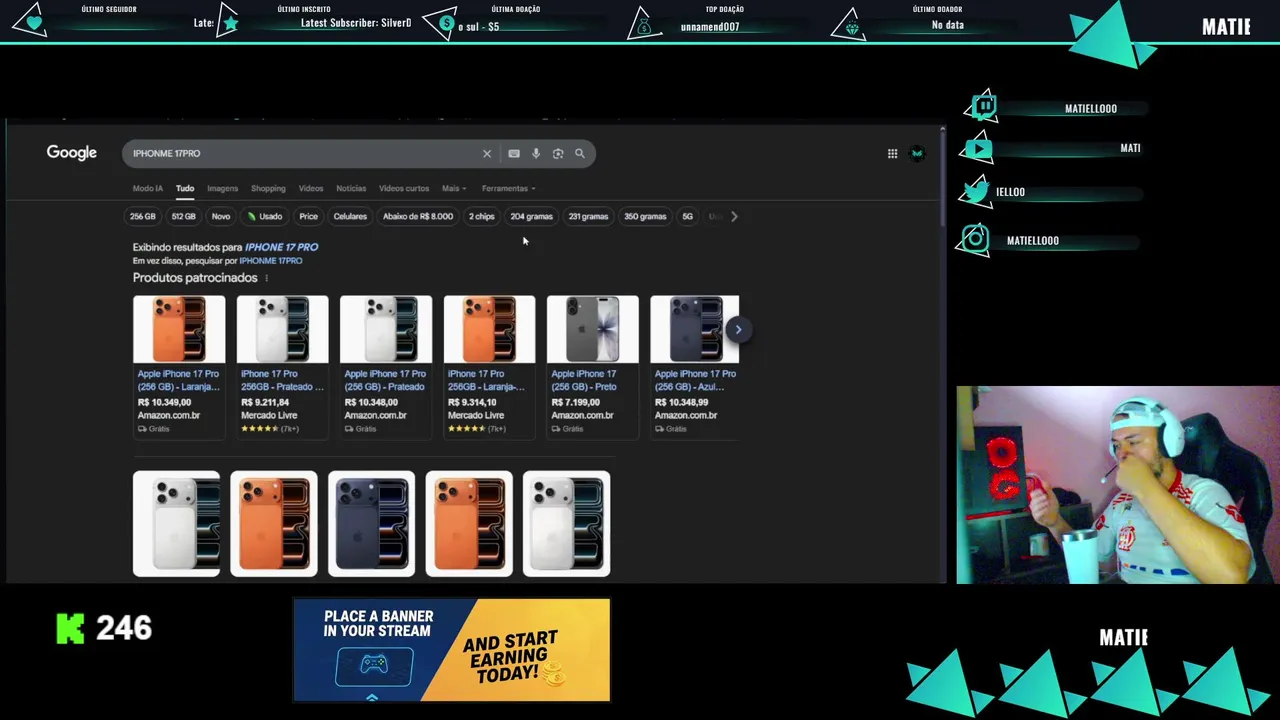Click the Instagram icon for MATIELLOOO
The image size is (1280, 720).
(975, 239)
